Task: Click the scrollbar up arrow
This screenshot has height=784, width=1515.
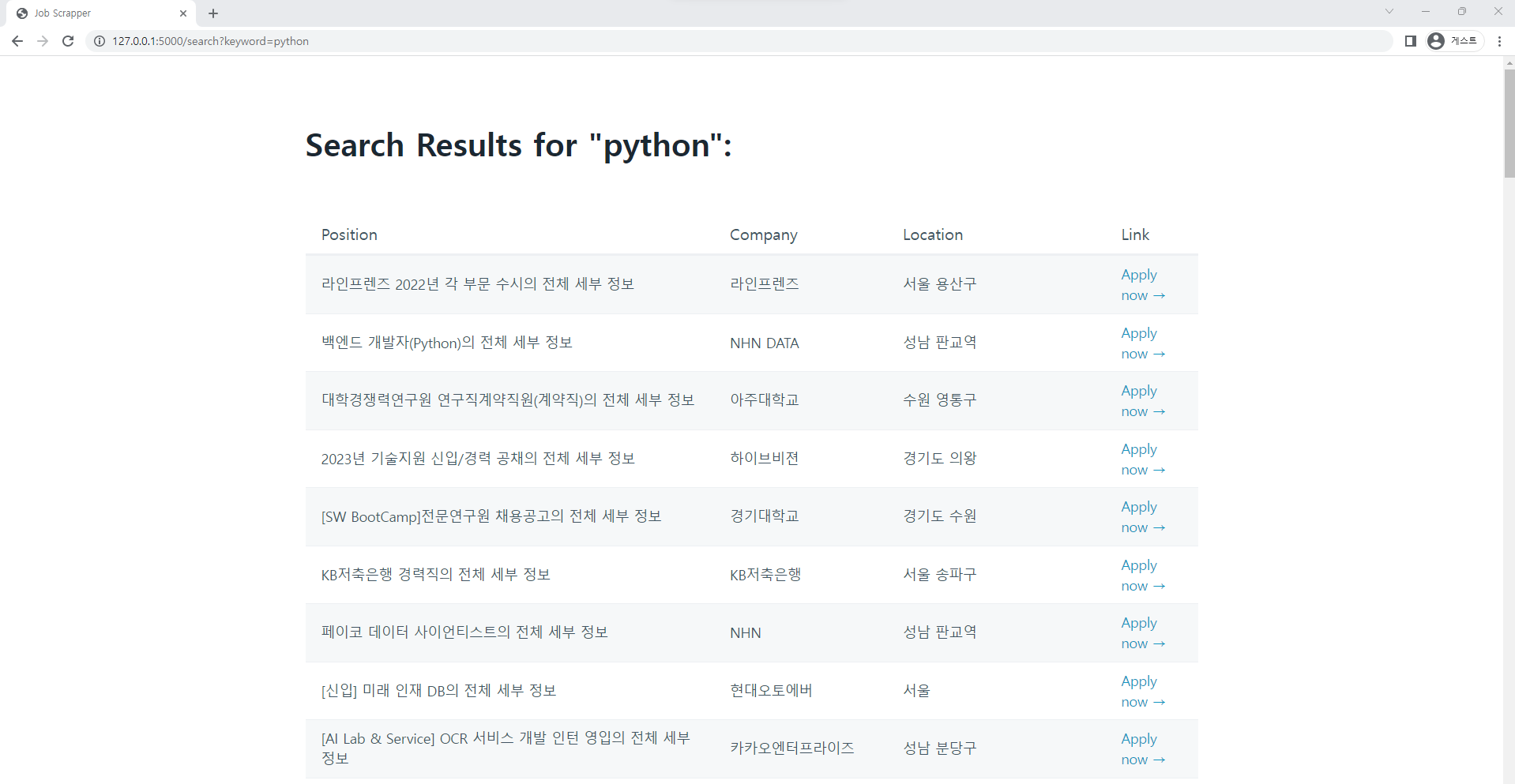Action: coord(1509,62)
